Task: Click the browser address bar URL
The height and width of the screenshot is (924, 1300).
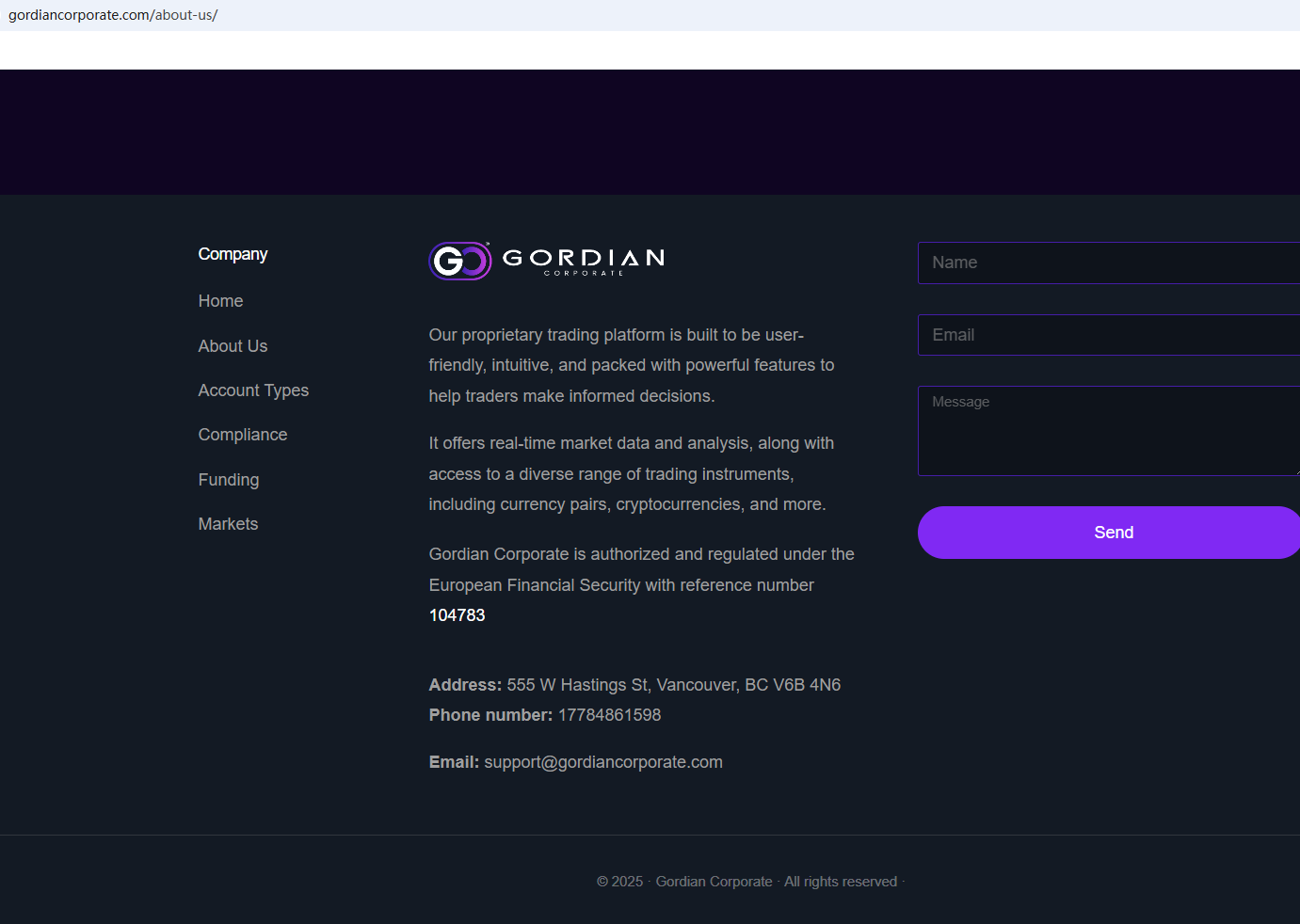Action: [113, 15]
